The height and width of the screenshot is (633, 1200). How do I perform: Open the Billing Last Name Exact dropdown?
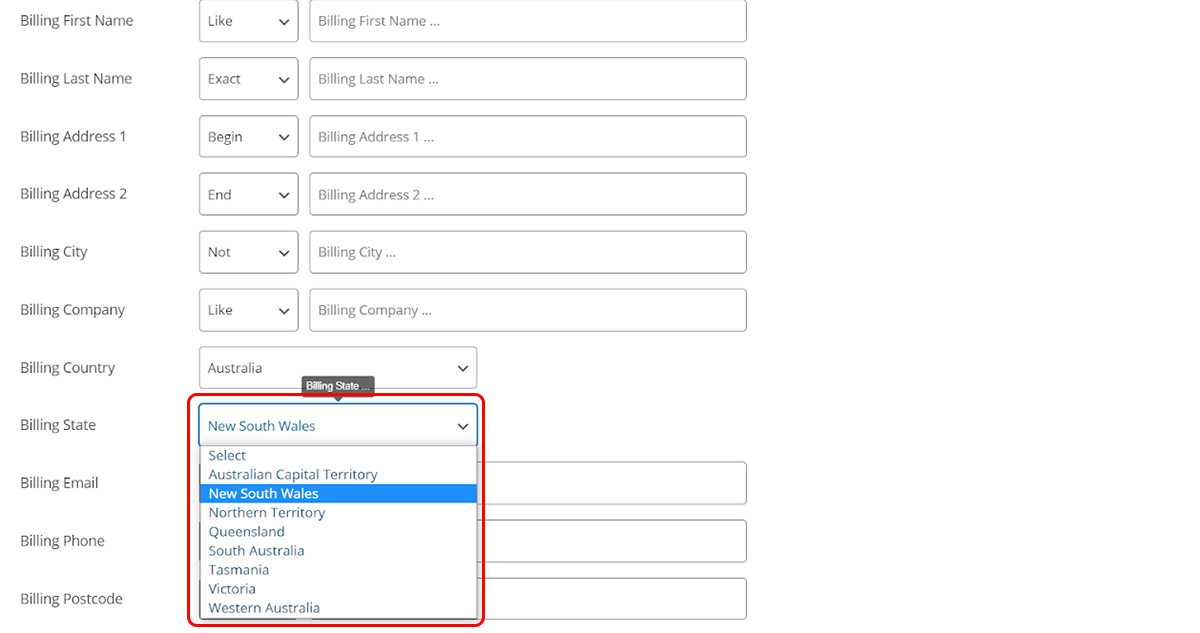point(248,79)
